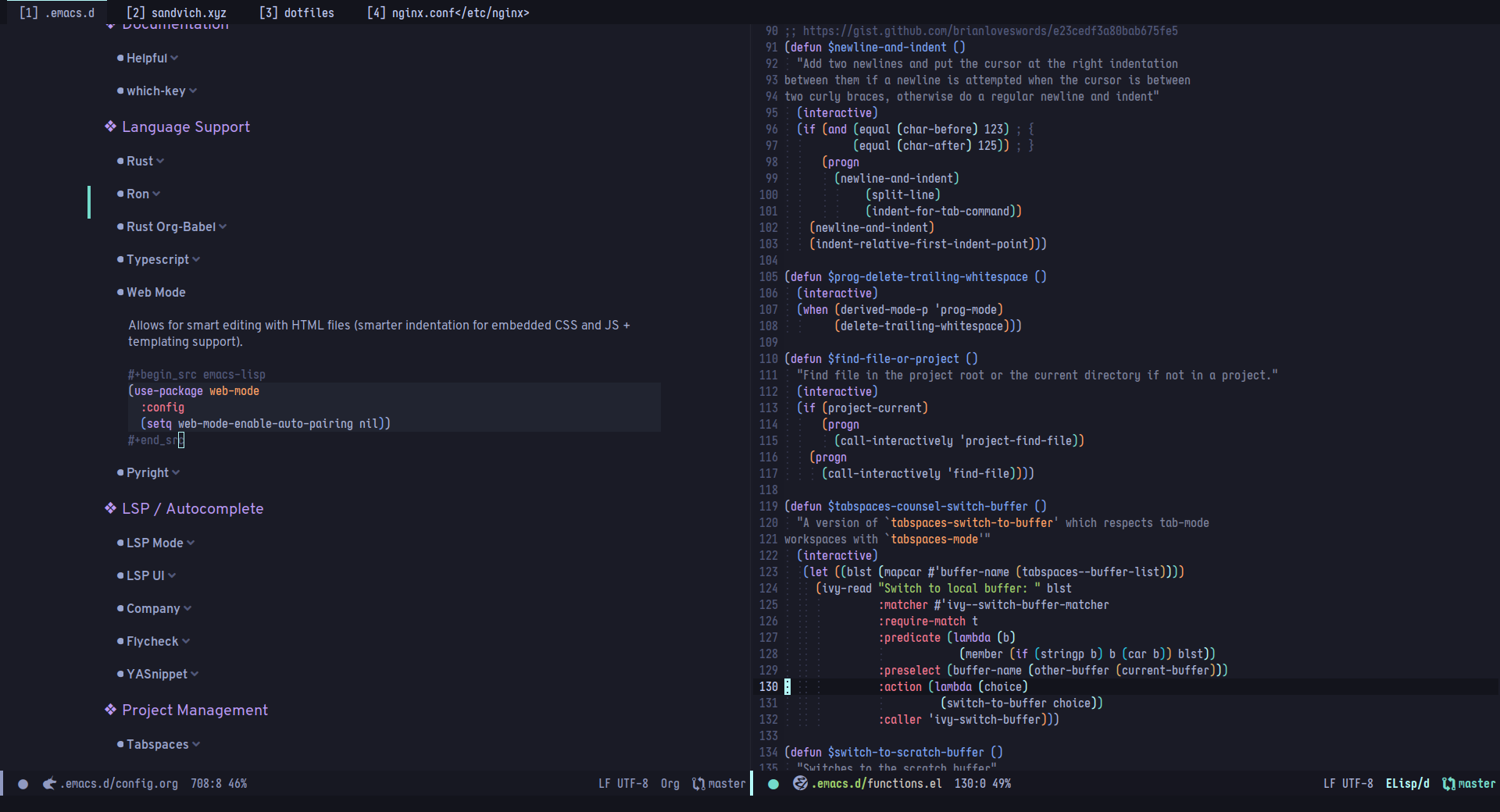
Task: Expand the Helpful heading chevron
Action: 174,59
